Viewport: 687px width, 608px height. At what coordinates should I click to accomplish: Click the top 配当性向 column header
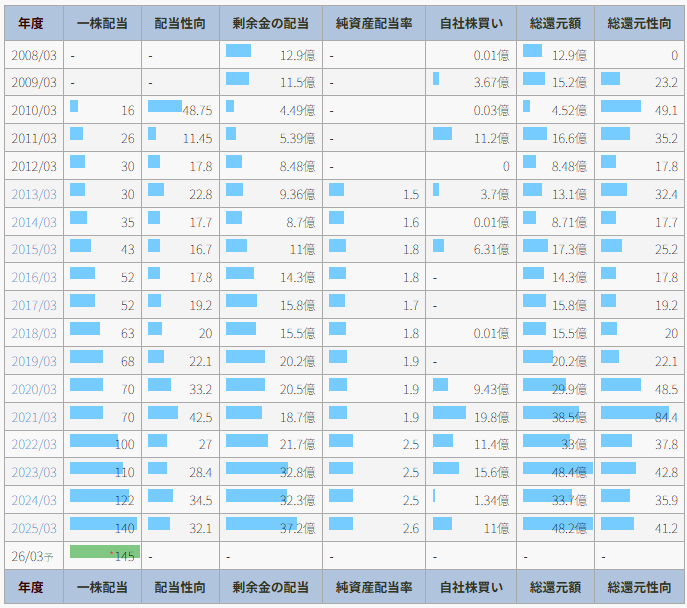pos(180,24)
